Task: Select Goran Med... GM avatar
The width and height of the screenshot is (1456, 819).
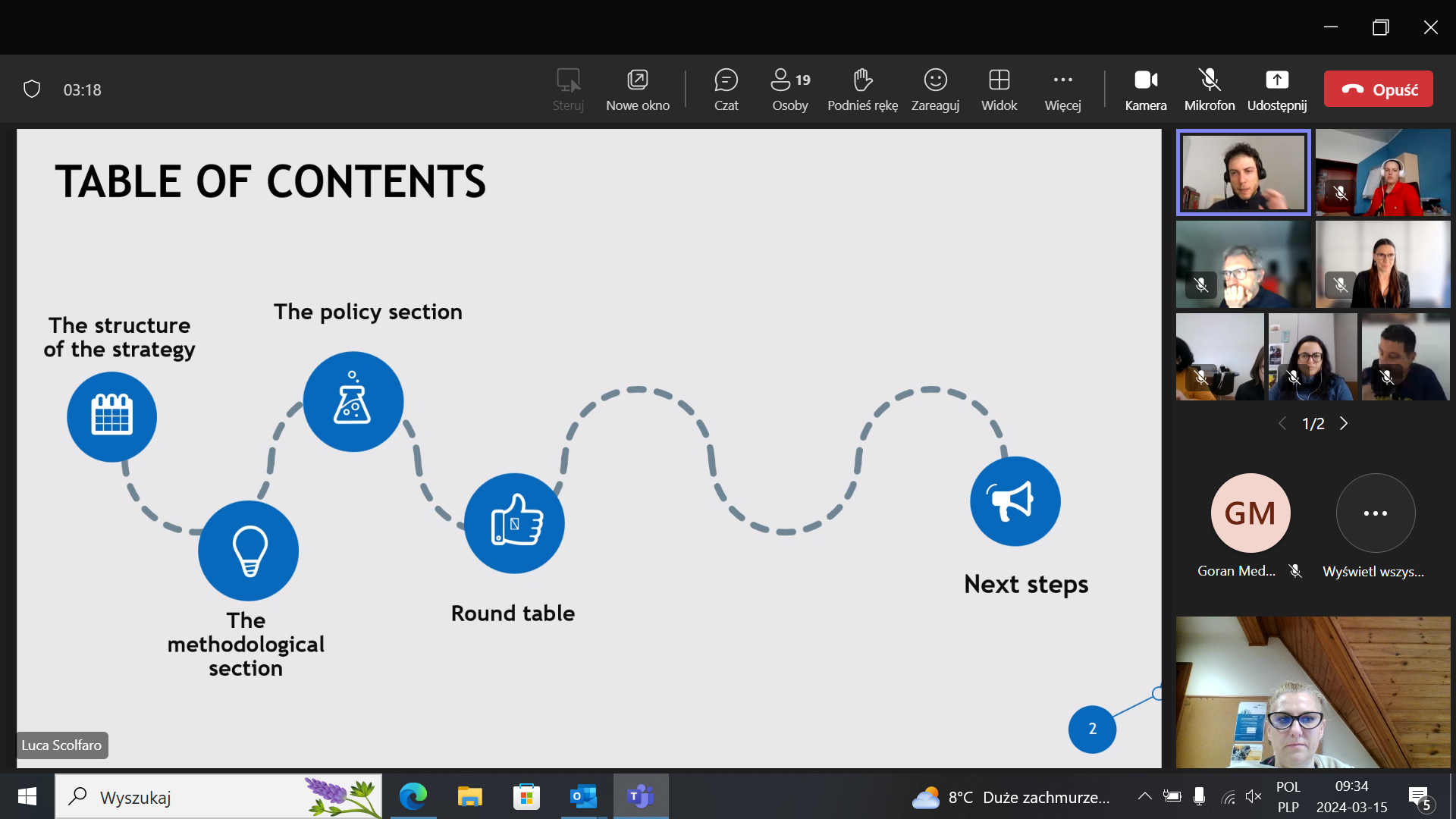Action: [1250, 513]
